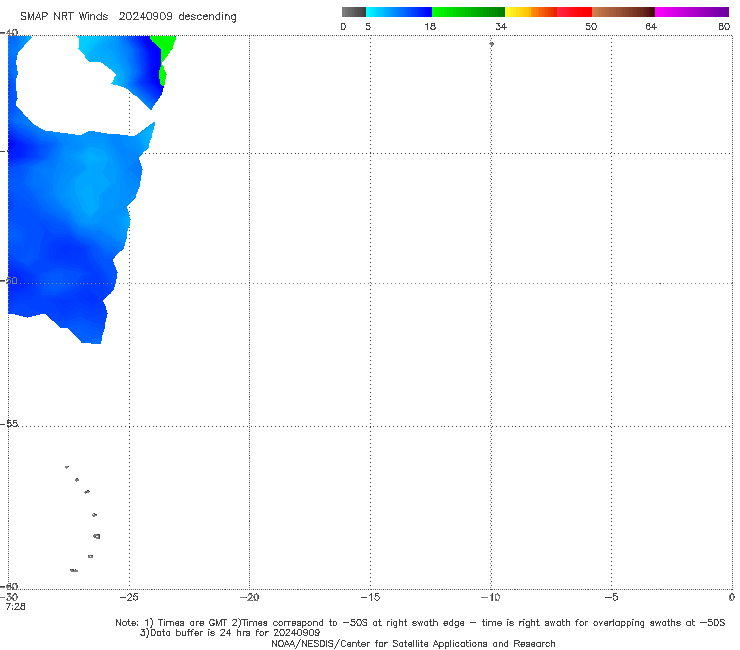
Task: Pick the yellow-orange color bar segment
Action: click(x=530, y=12)
